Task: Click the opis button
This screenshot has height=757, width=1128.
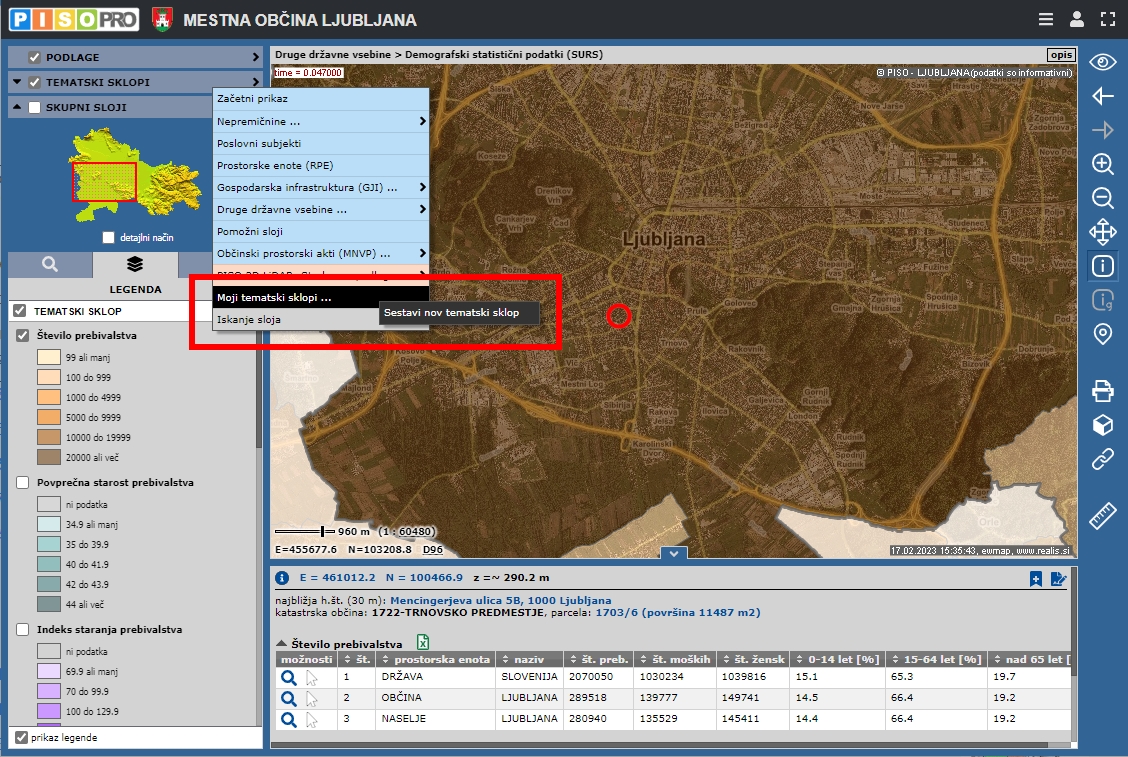Action: point(1061,55)
